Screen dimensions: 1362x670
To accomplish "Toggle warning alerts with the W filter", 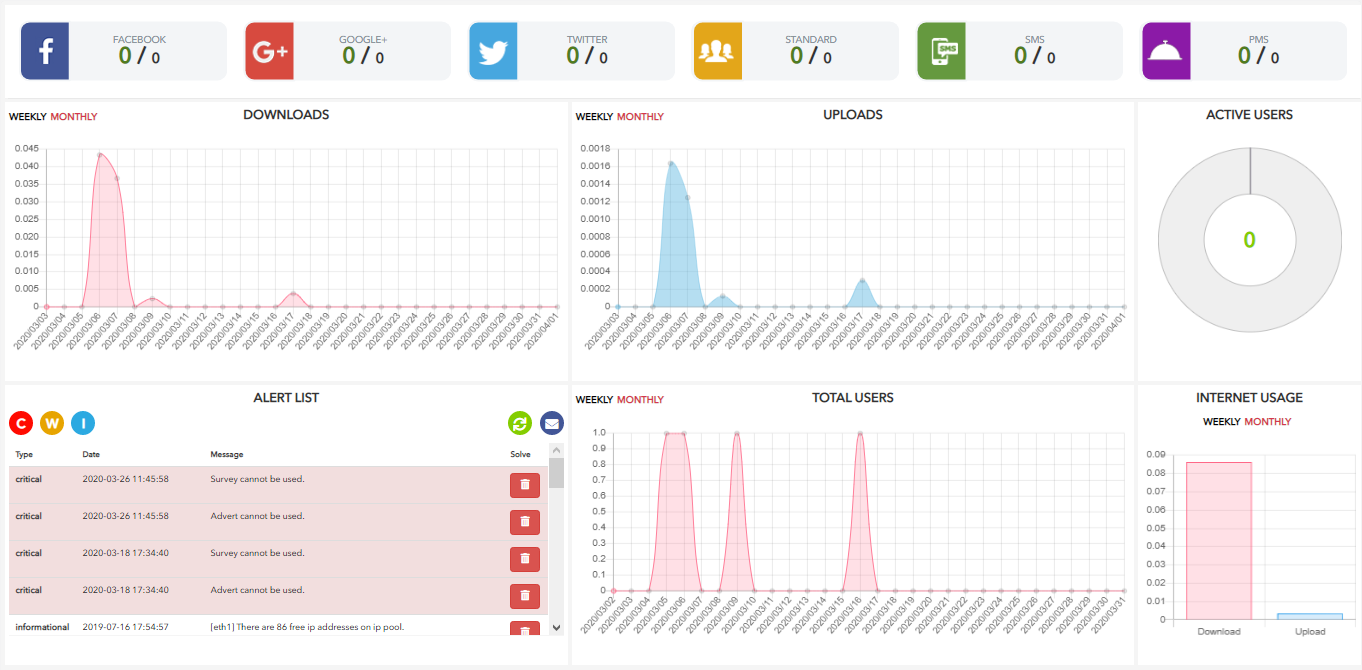I will [x=51, y=423].
